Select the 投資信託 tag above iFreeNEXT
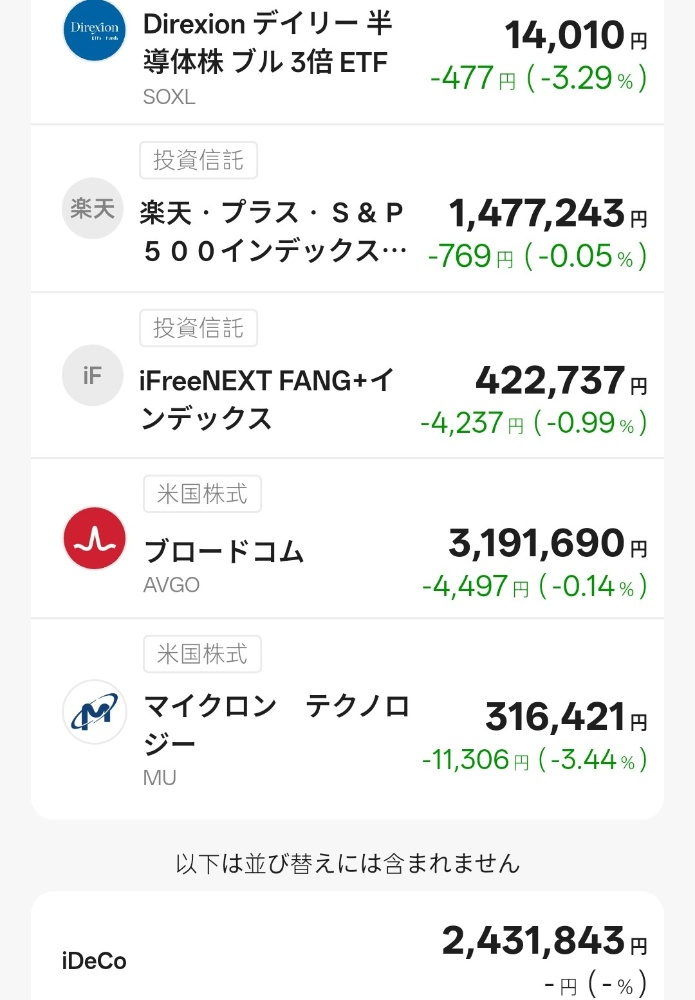 click(198, 328)
